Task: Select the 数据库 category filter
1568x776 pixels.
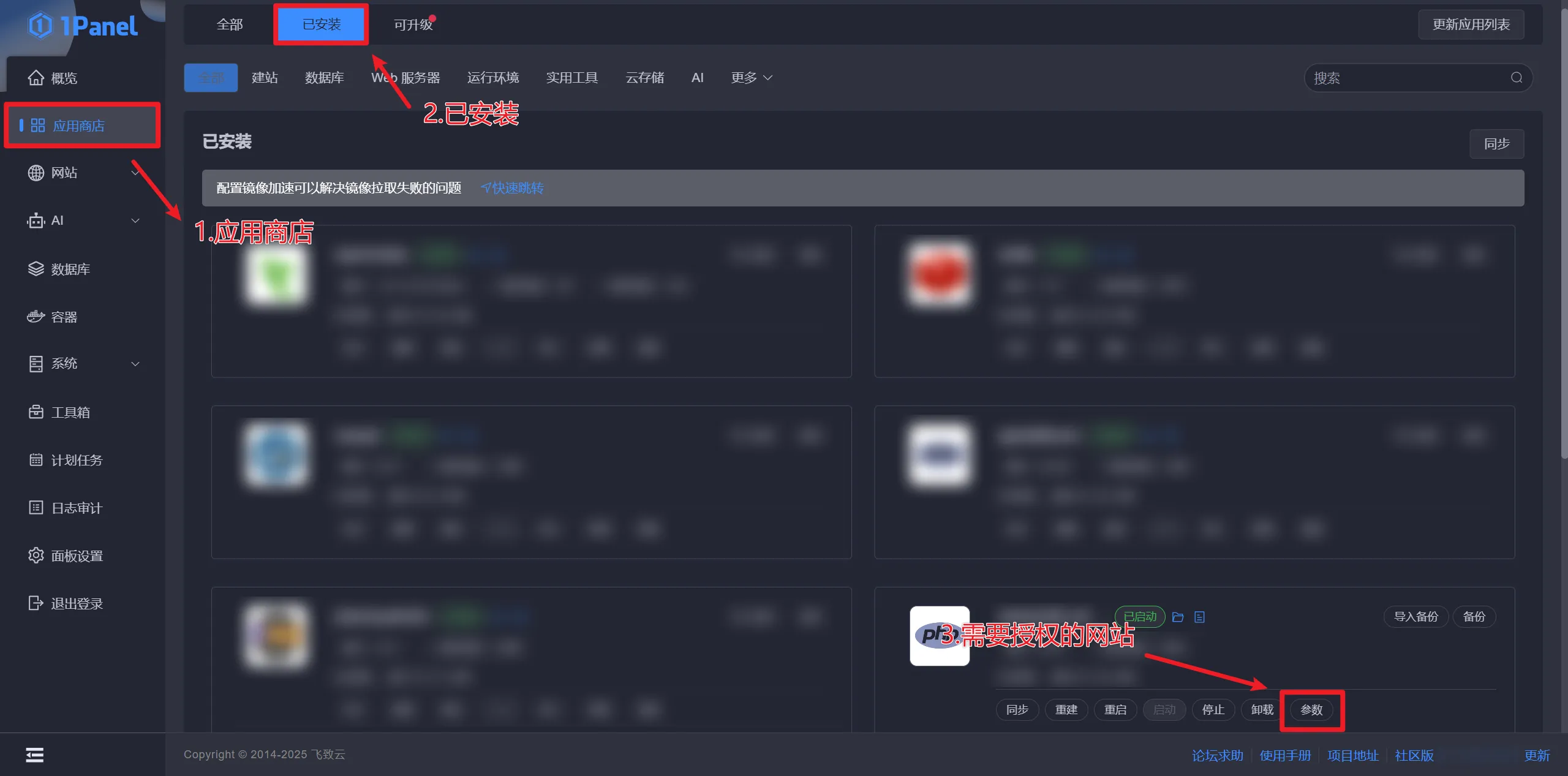Action: [x=324, y=78]
